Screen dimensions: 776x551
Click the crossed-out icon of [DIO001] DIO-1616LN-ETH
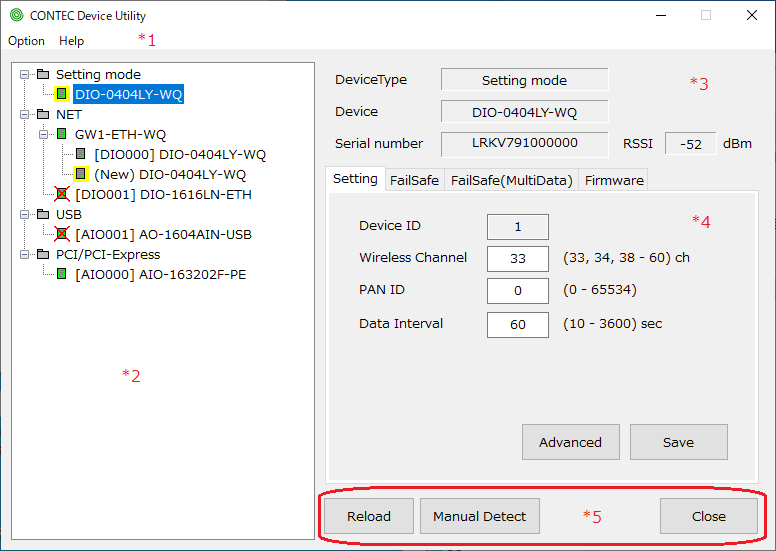[62, 194]
